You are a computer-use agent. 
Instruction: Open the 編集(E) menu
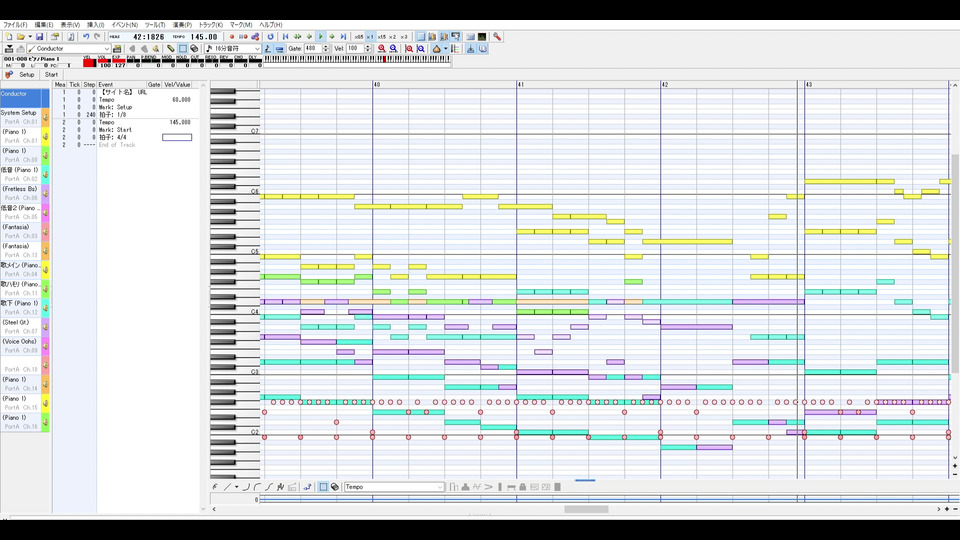(x=43, y=25)
